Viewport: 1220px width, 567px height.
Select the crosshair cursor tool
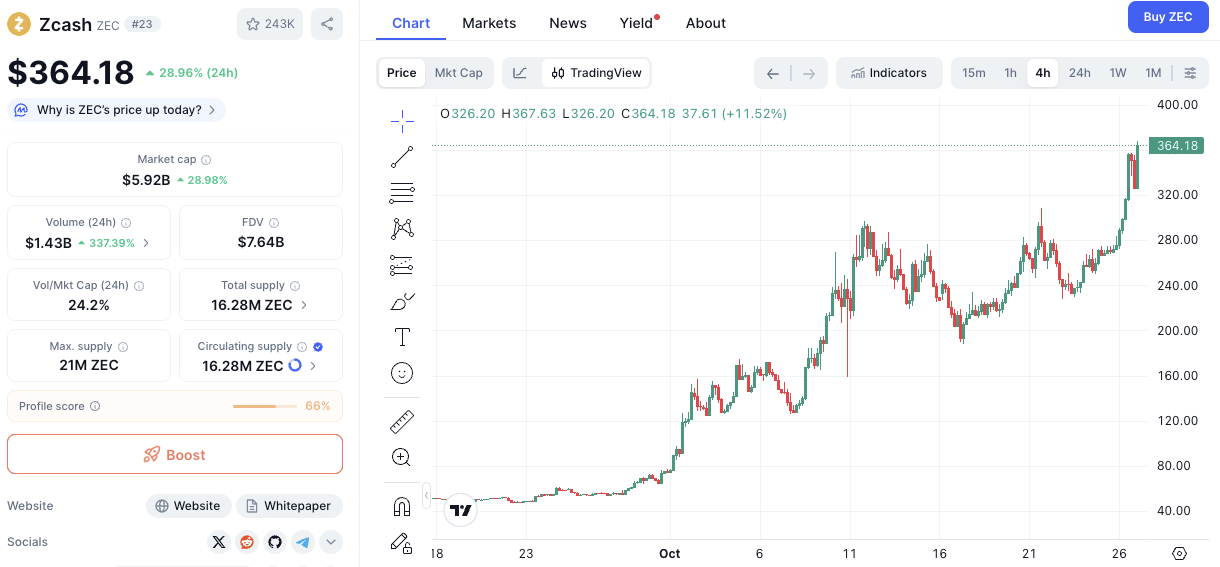(x=402, y=121)
